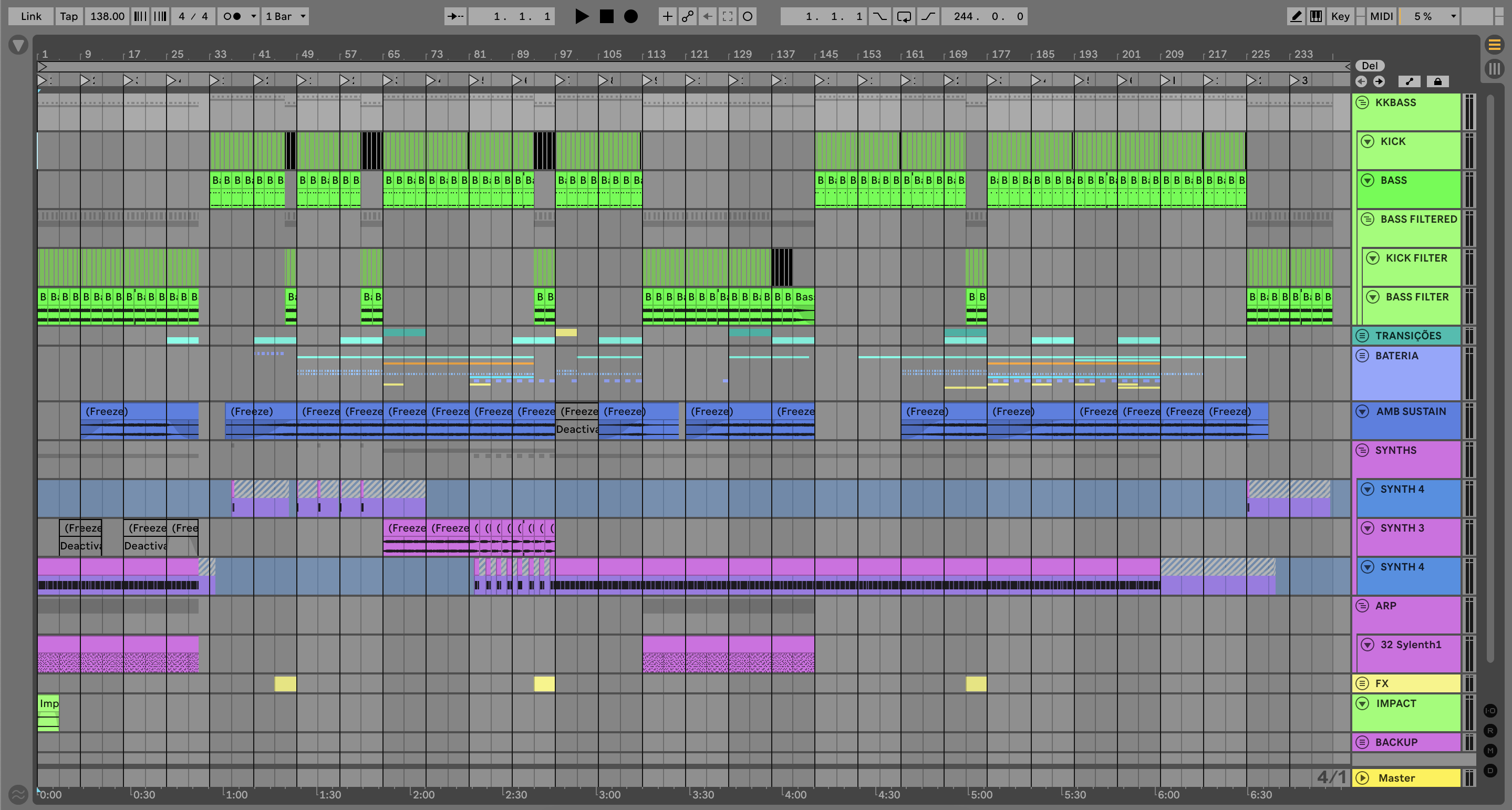
Task: Select the IMPACT track header
Action: click(1406, 712)
